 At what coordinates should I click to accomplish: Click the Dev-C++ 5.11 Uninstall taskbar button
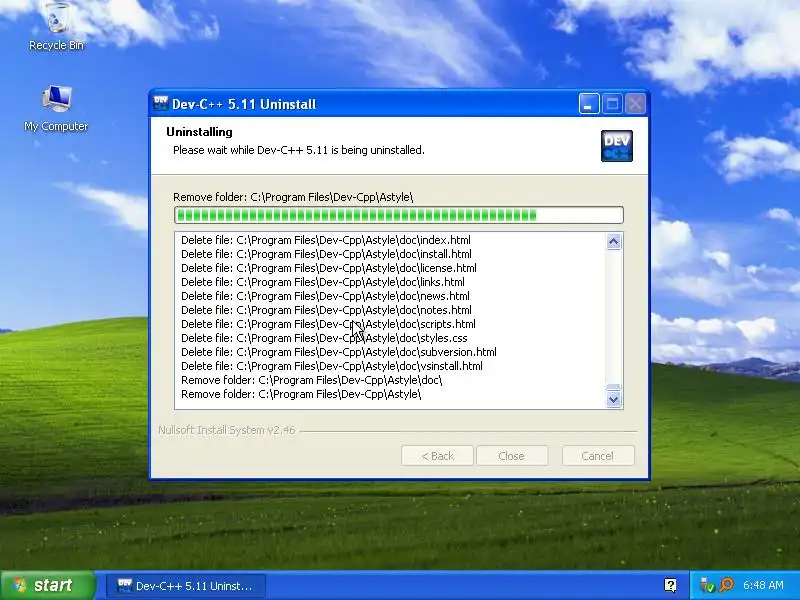[x=186, y=586]
